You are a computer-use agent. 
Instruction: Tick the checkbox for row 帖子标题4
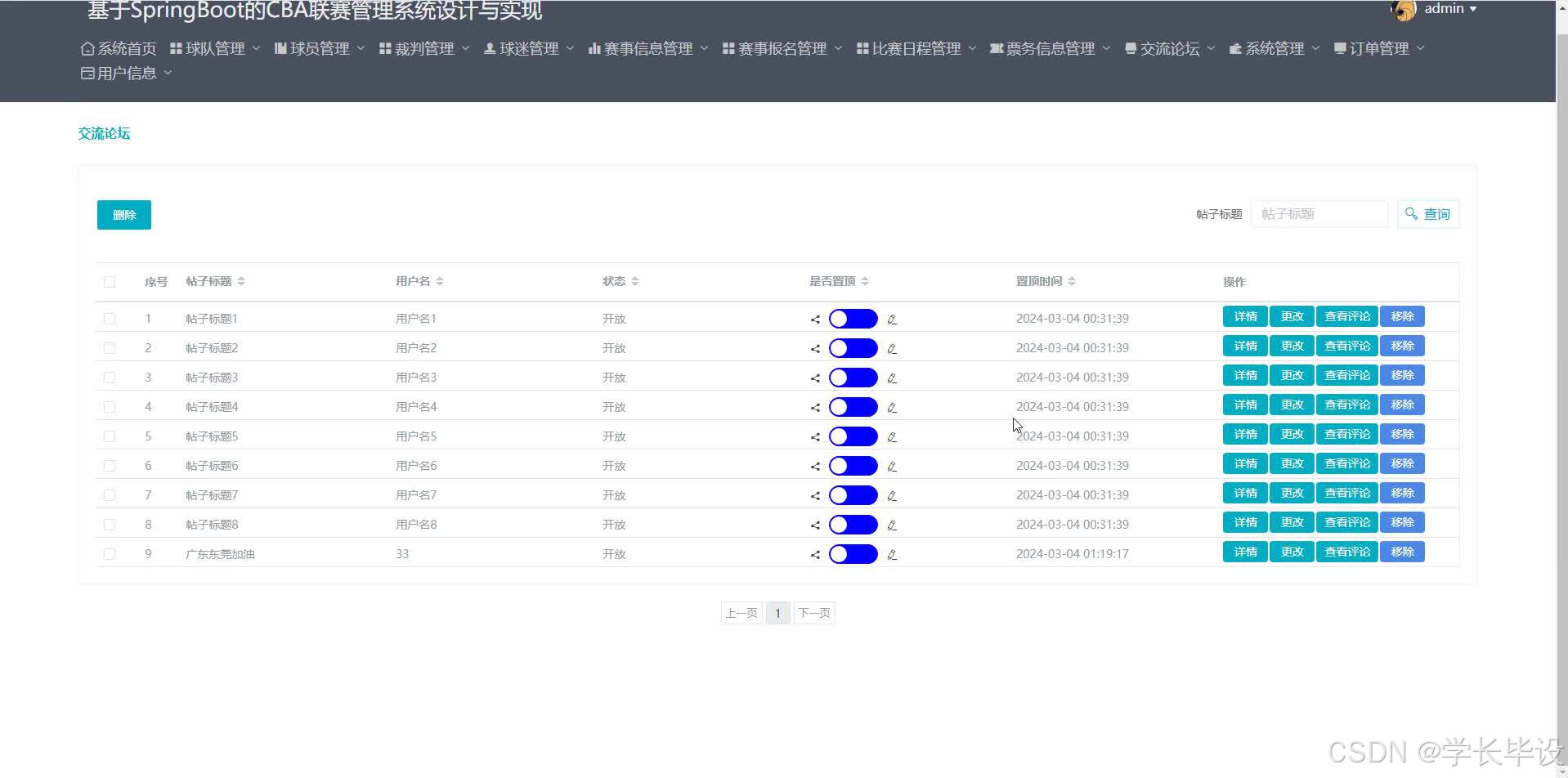coord(110,407)
